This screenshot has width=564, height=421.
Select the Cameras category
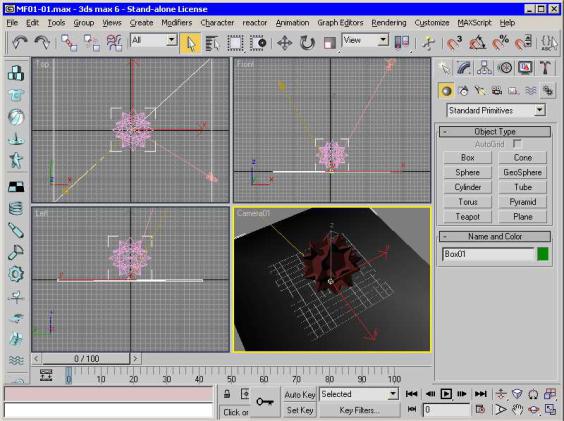point(497,91)
